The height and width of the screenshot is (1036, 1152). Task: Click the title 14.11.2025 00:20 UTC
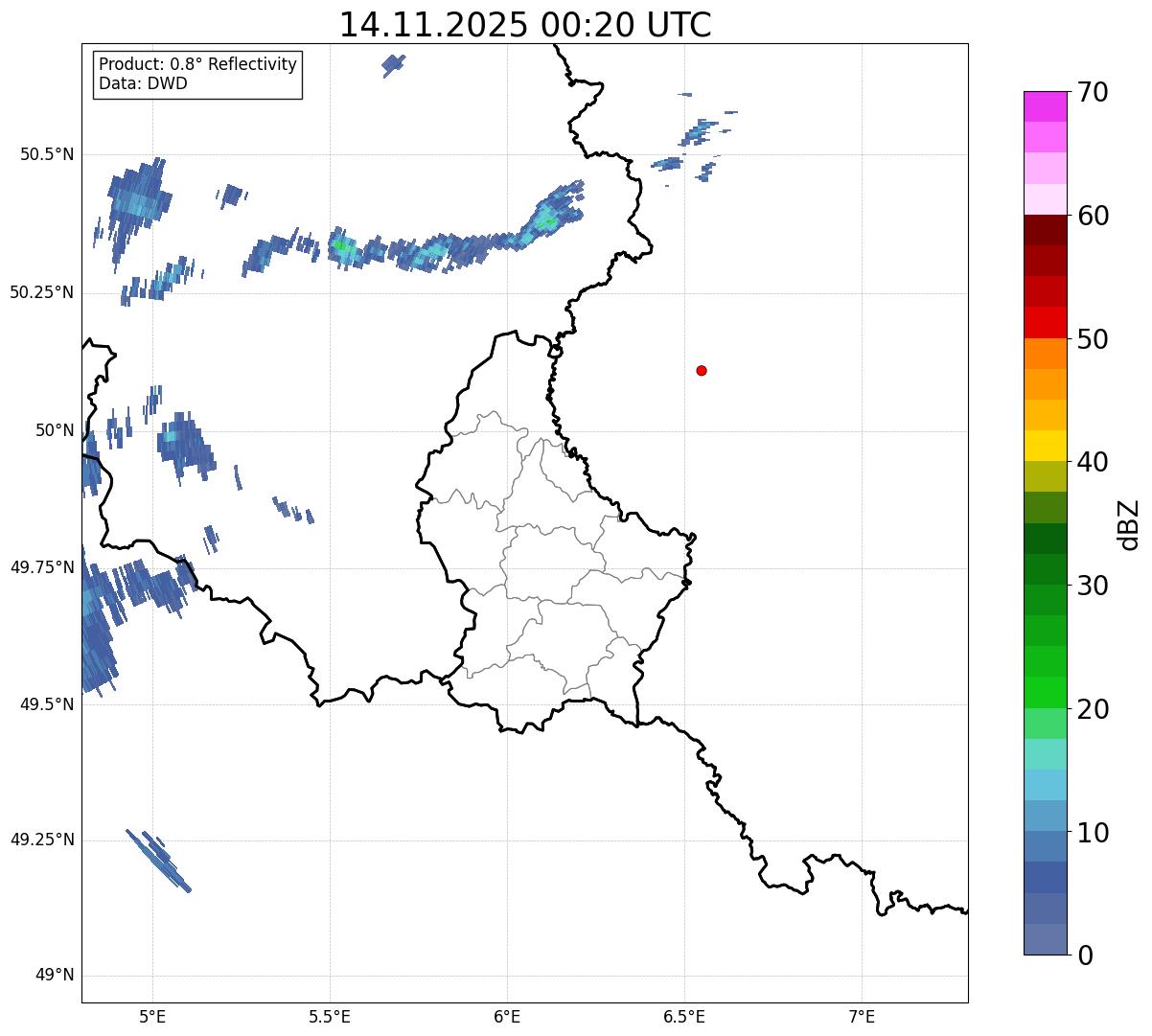point(525,24)
